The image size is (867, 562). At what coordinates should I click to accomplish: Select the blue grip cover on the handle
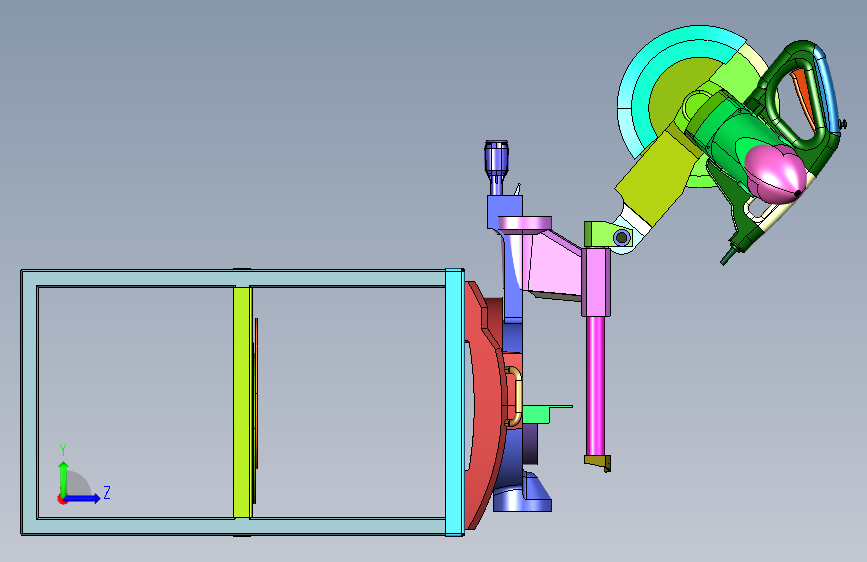[x=827, y=89]
